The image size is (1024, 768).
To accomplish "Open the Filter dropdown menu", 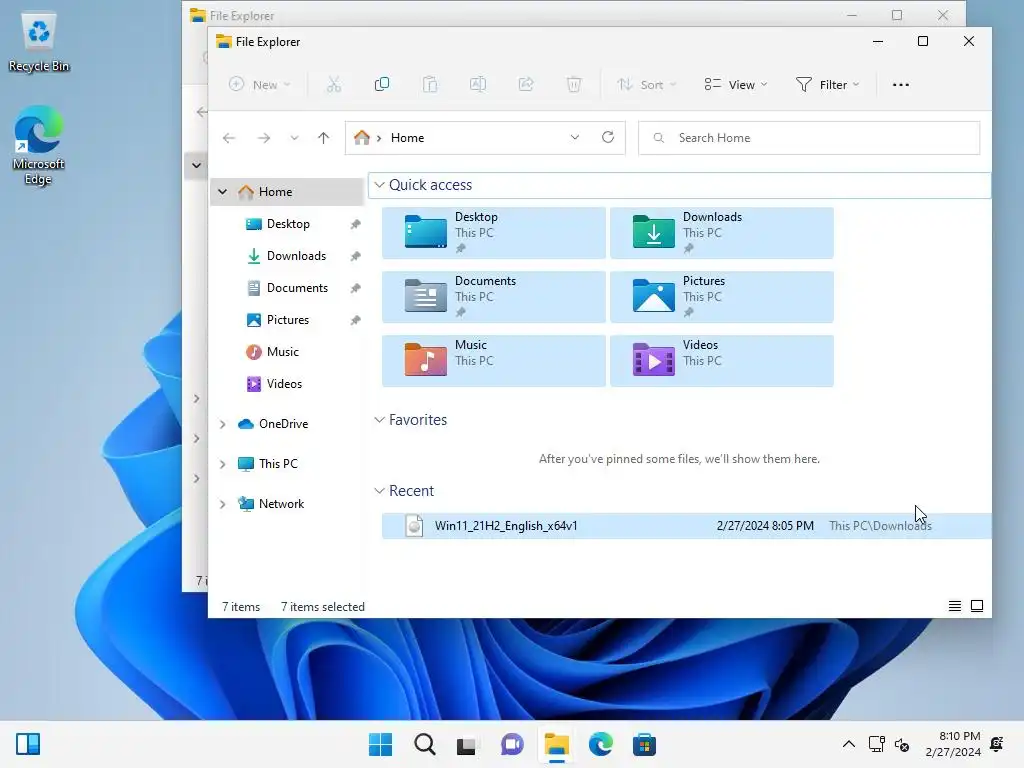I will 827,84.
